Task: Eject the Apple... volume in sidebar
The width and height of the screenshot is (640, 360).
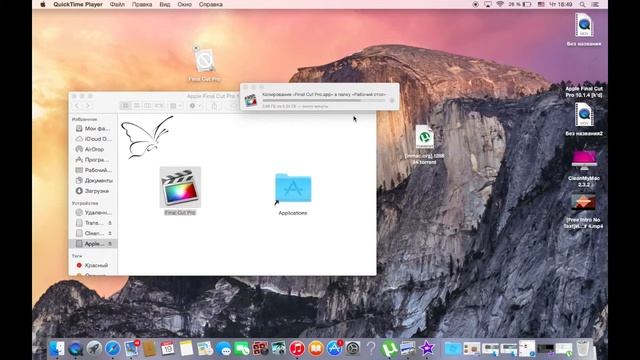Action: click(110, 244)
